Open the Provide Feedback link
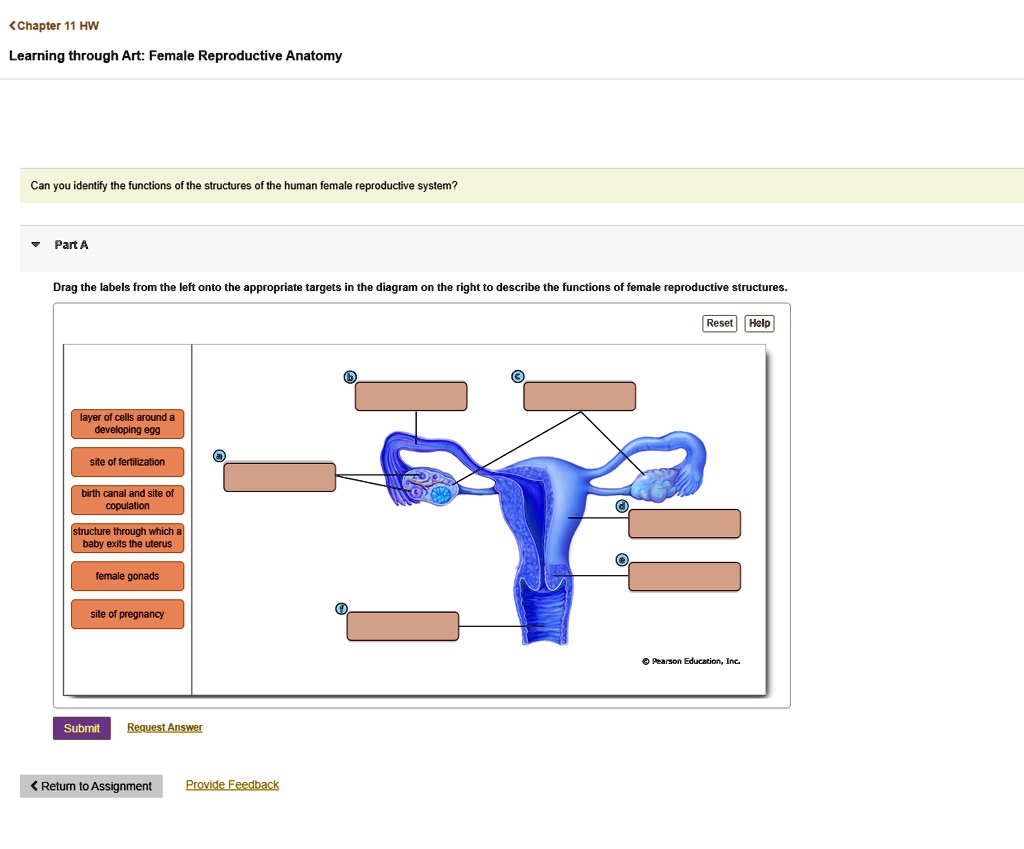Image resolution: width=1024 pixels, height=849 pixels. point(232,784)
